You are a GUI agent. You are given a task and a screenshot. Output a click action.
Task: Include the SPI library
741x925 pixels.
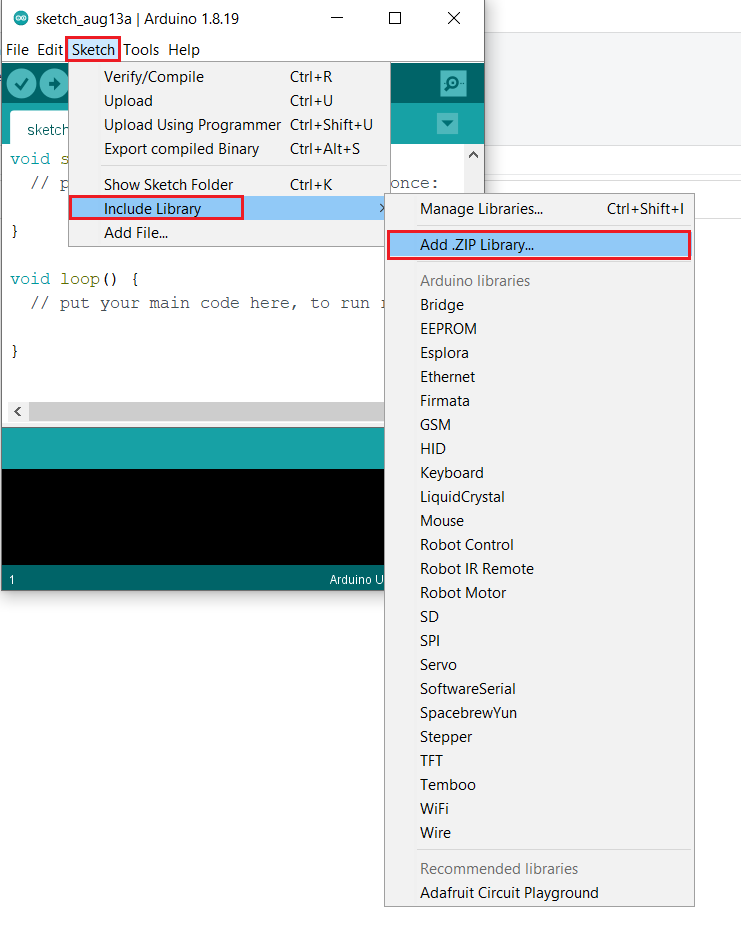point(539,641)
